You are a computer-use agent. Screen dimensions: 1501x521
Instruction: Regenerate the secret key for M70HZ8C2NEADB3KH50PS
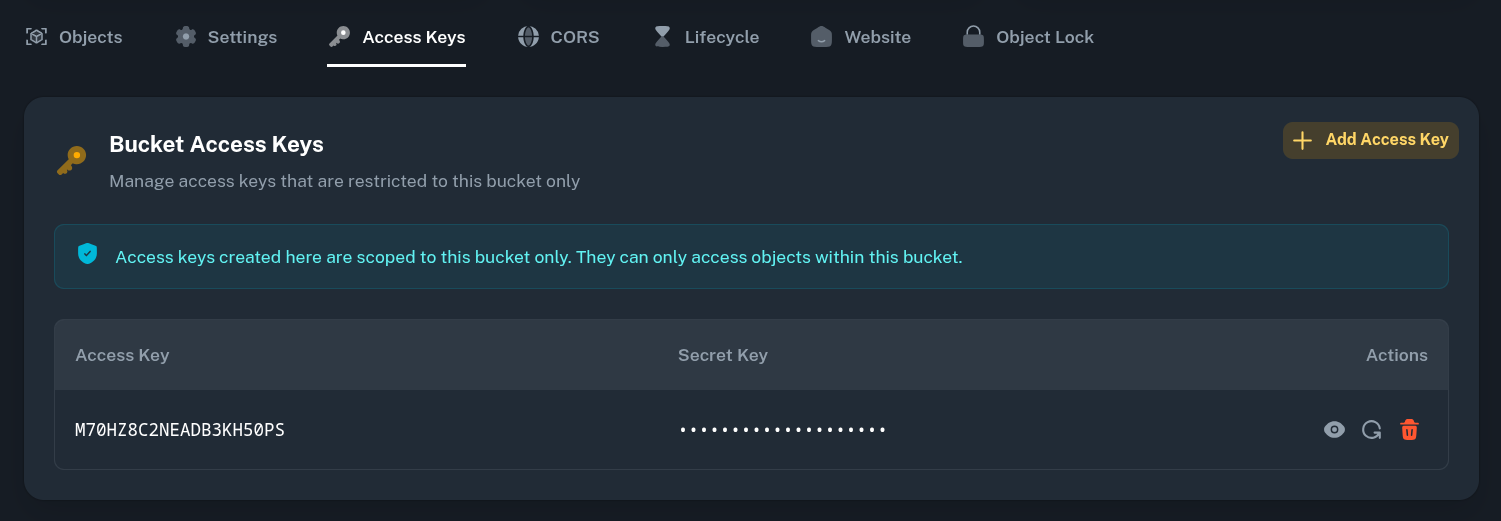click(x=1372, y=430)
